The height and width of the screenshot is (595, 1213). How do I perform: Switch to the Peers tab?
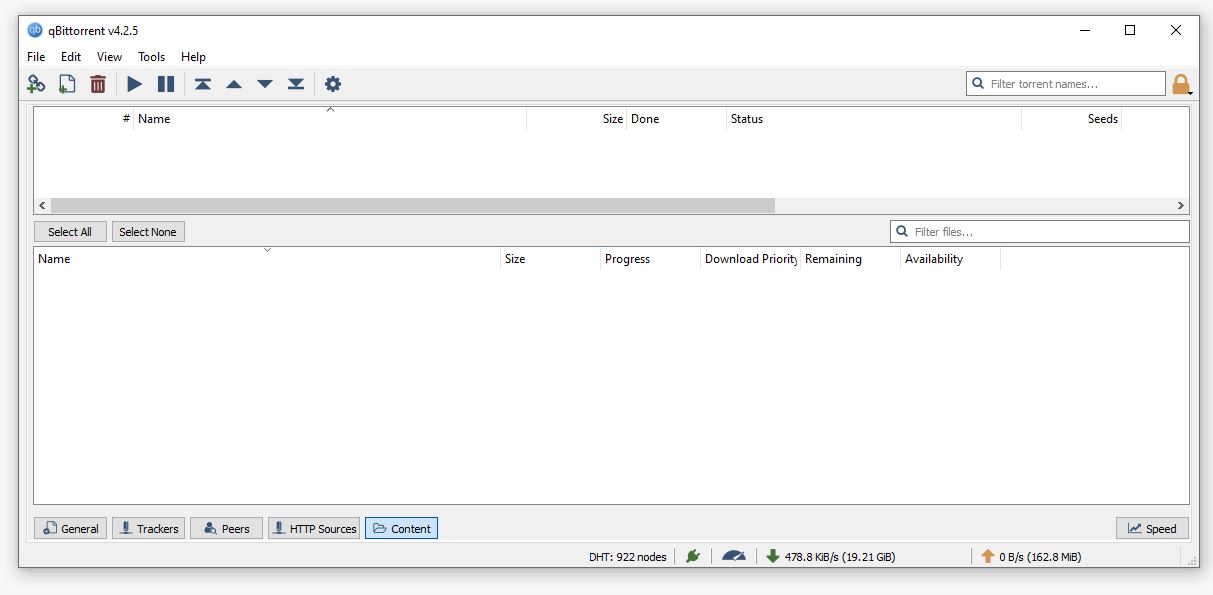coord(226,528)
